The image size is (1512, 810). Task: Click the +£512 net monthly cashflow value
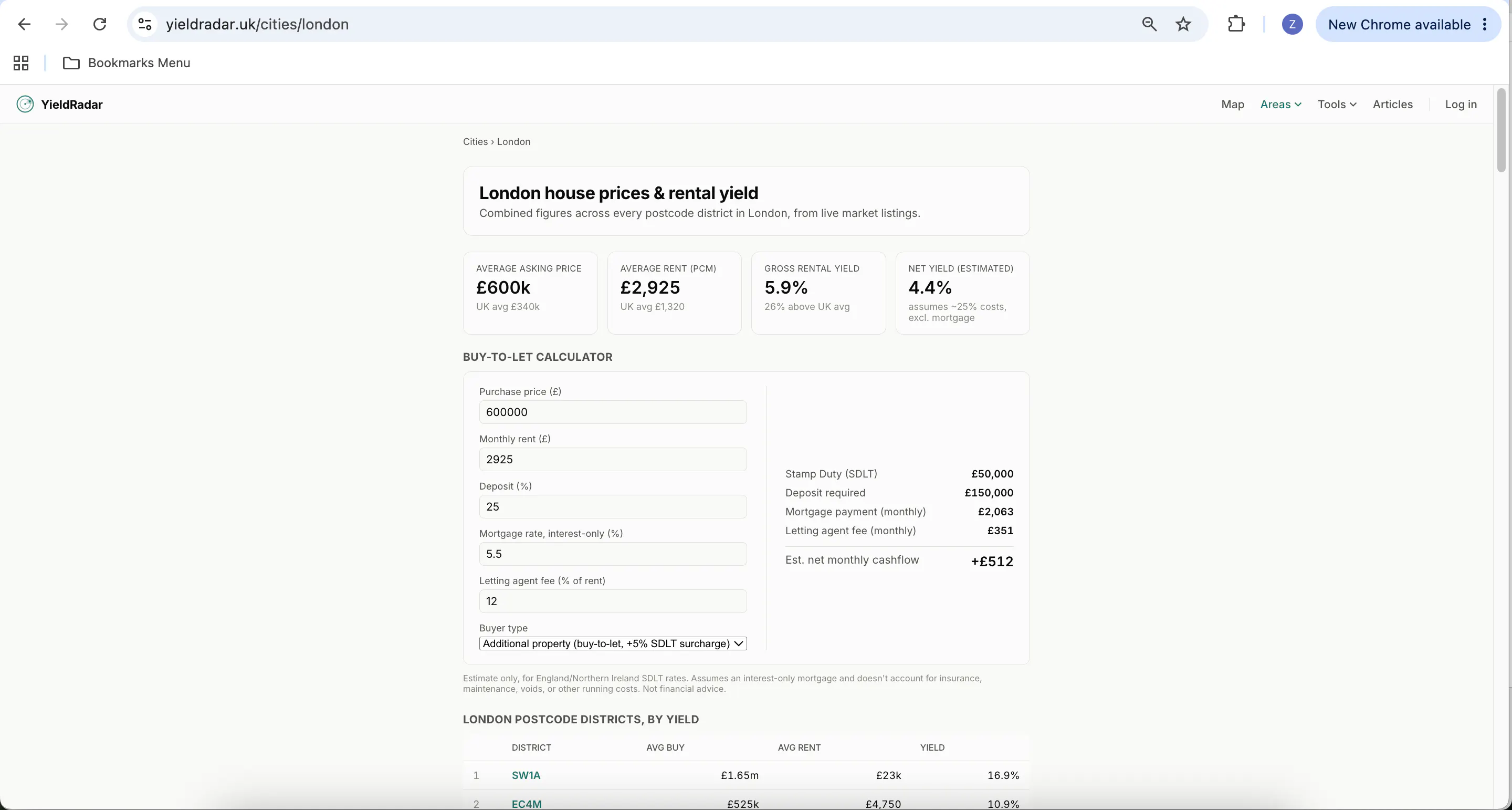point(992,562)
